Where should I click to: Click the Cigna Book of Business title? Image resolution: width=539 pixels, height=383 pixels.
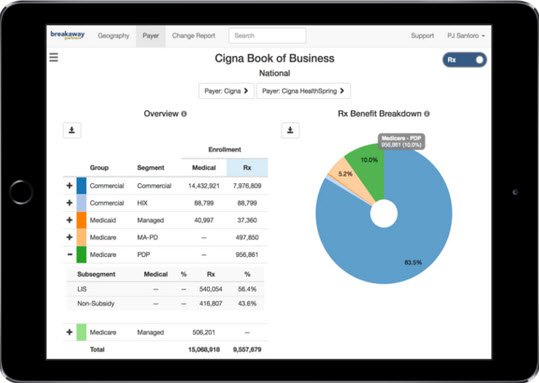(x=275, y=58)
